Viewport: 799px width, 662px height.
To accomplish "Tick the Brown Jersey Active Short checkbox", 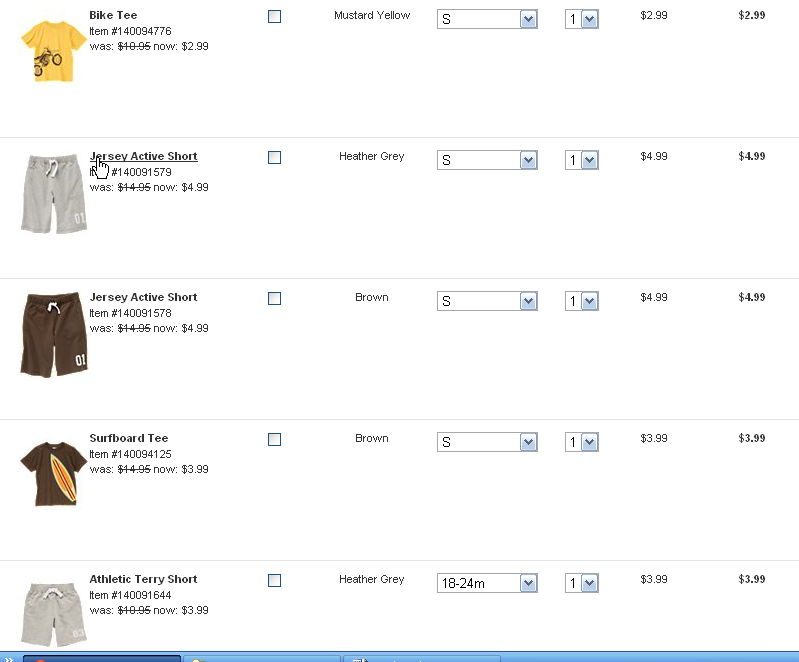I will point(275,299).
